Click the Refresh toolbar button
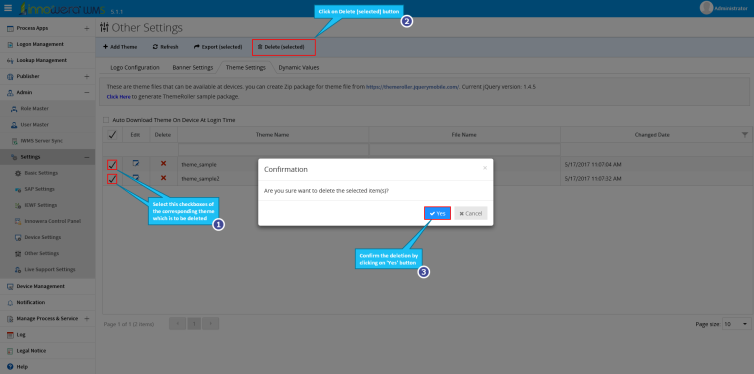 [x=165, y=47]
